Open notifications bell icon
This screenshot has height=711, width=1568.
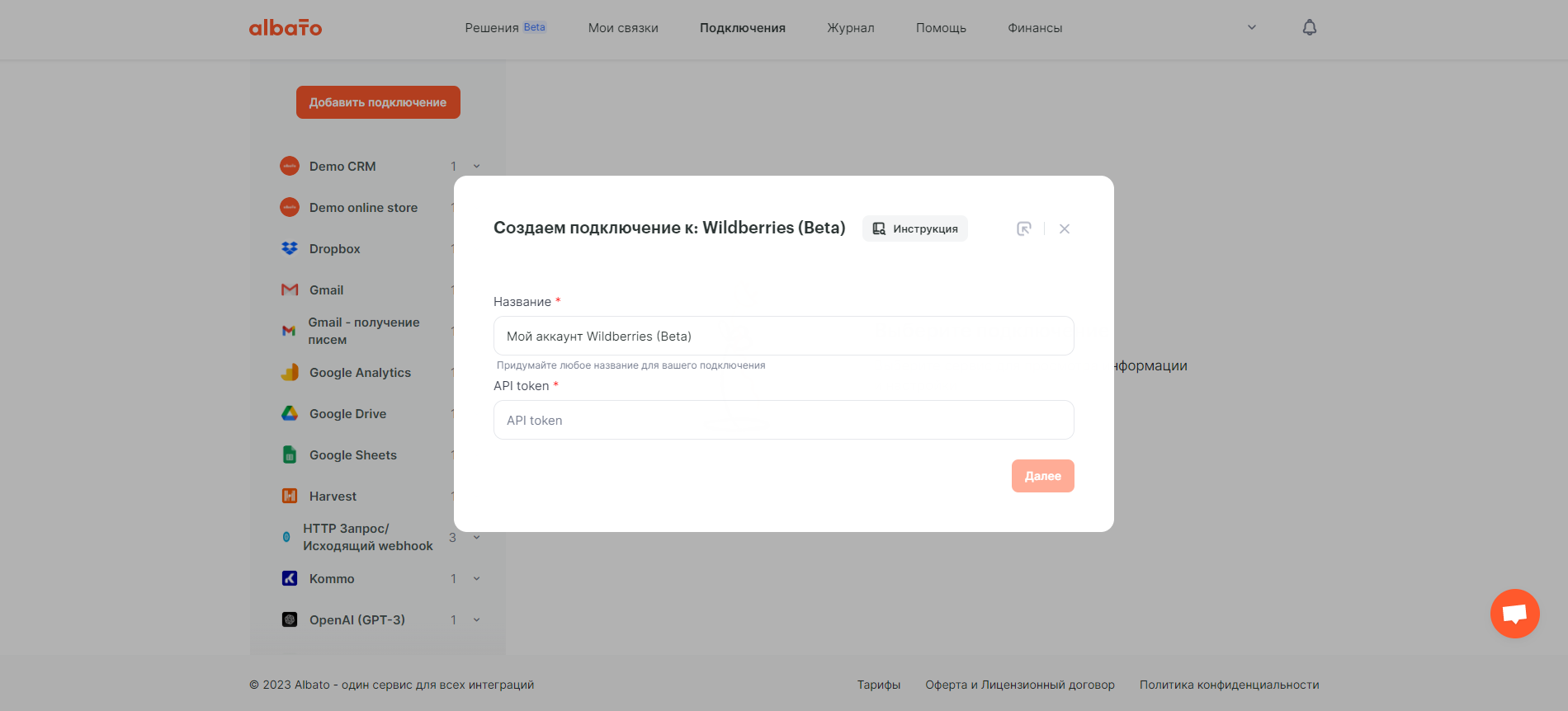tap(1309, 28)
